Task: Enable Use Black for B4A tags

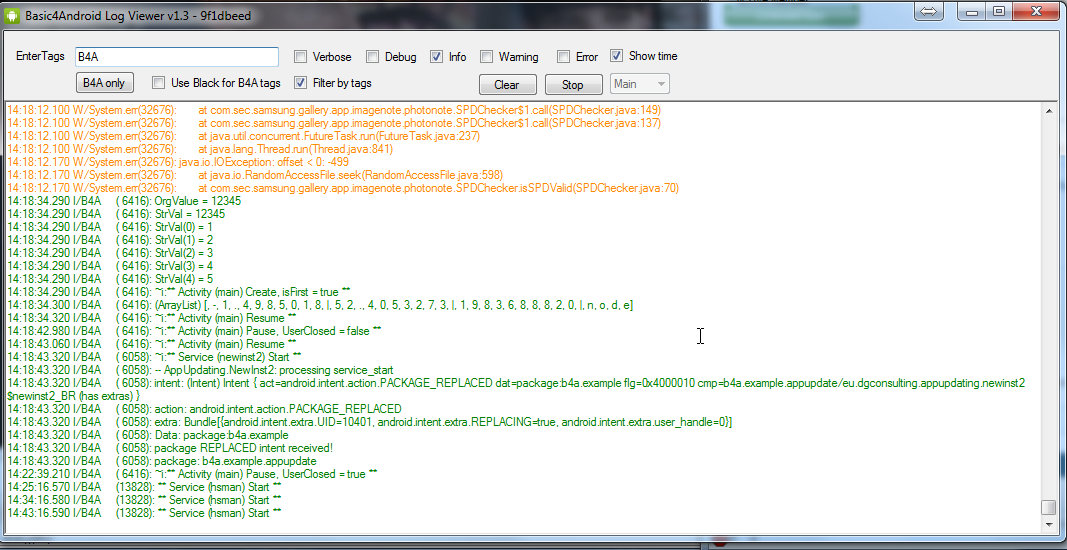Action: point(158,83)
